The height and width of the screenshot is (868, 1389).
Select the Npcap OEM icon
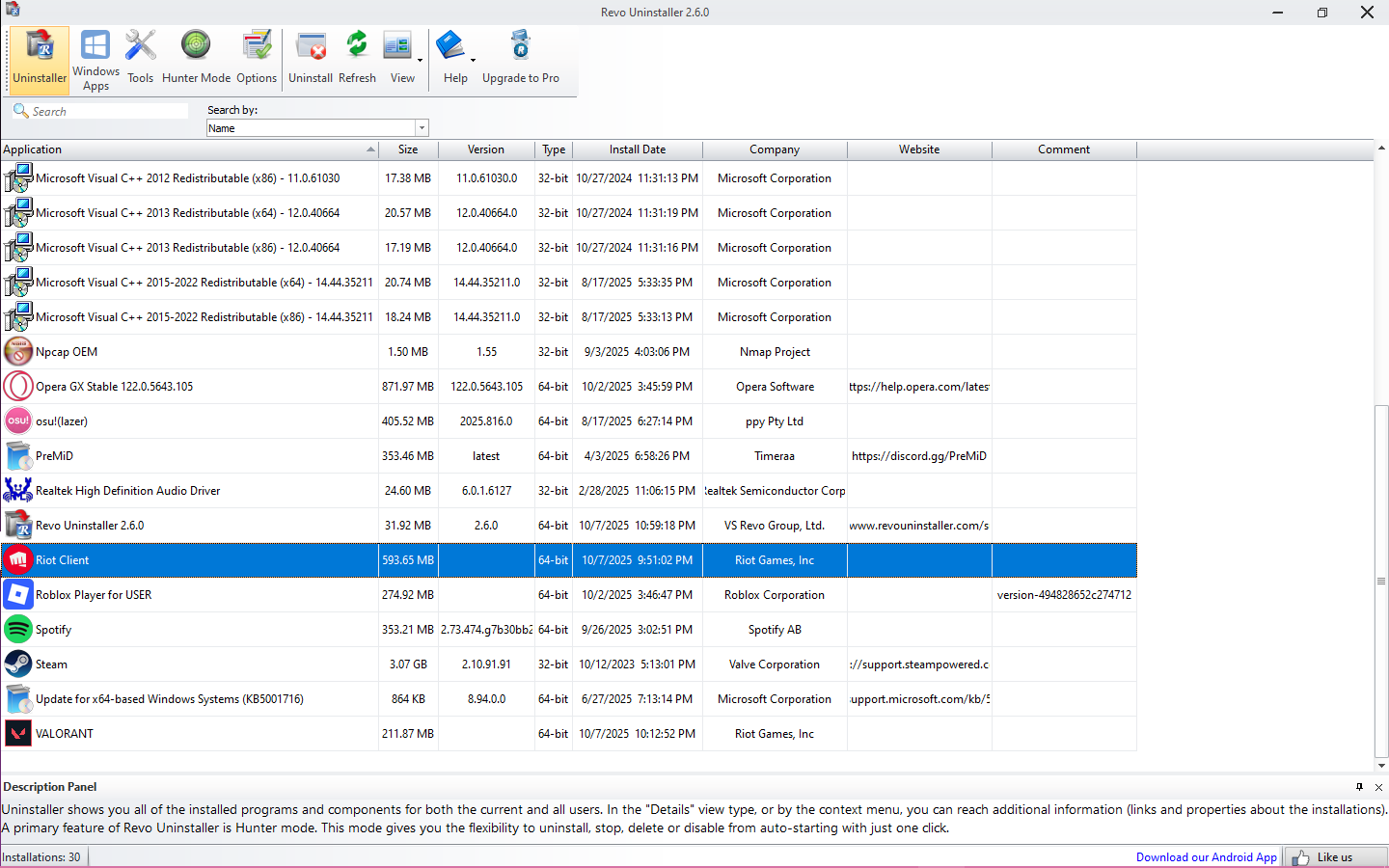click(x=18, y=352)
